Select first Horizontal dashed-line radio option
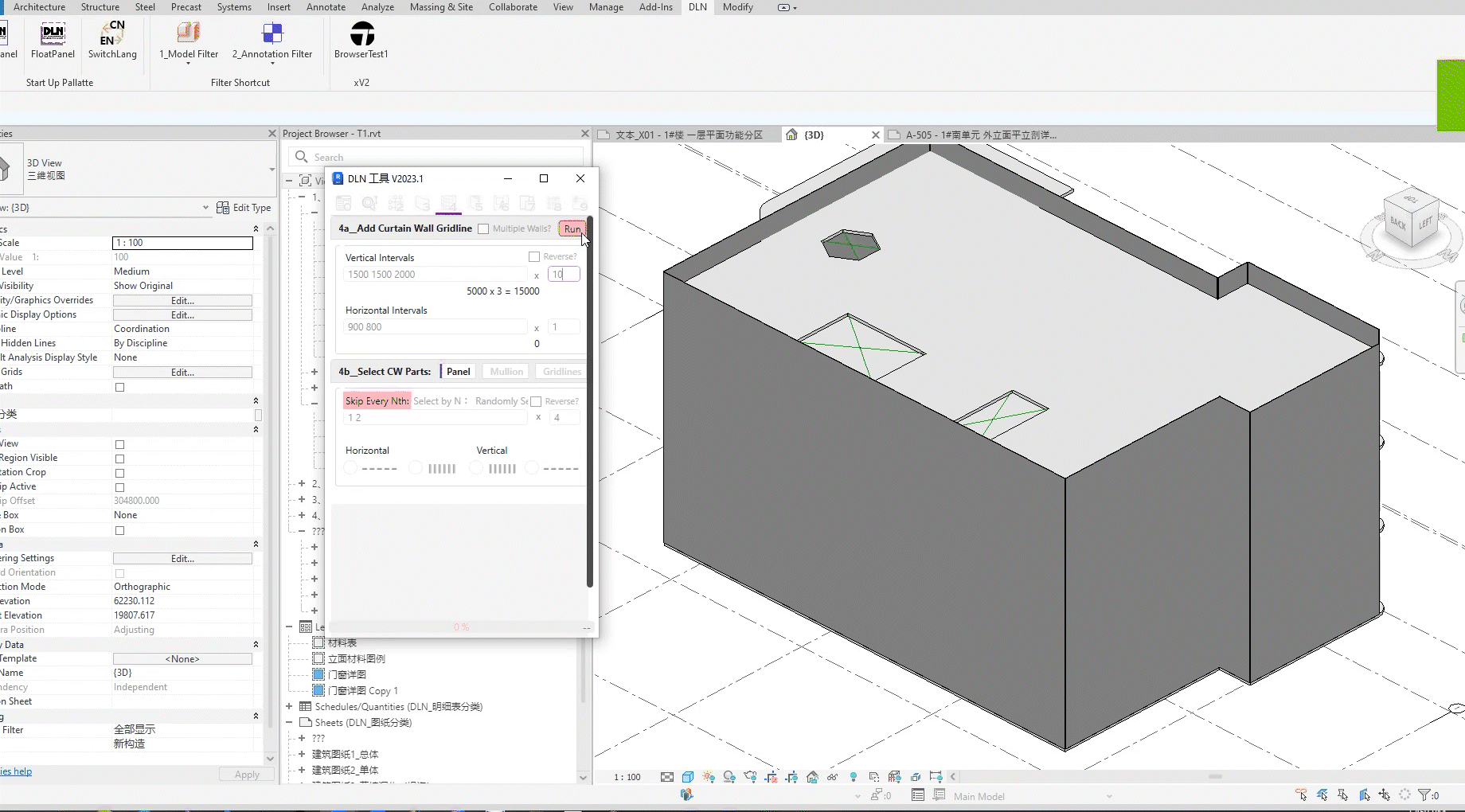Viewport: 1465px width, 812px height. [x=351, y=469]
